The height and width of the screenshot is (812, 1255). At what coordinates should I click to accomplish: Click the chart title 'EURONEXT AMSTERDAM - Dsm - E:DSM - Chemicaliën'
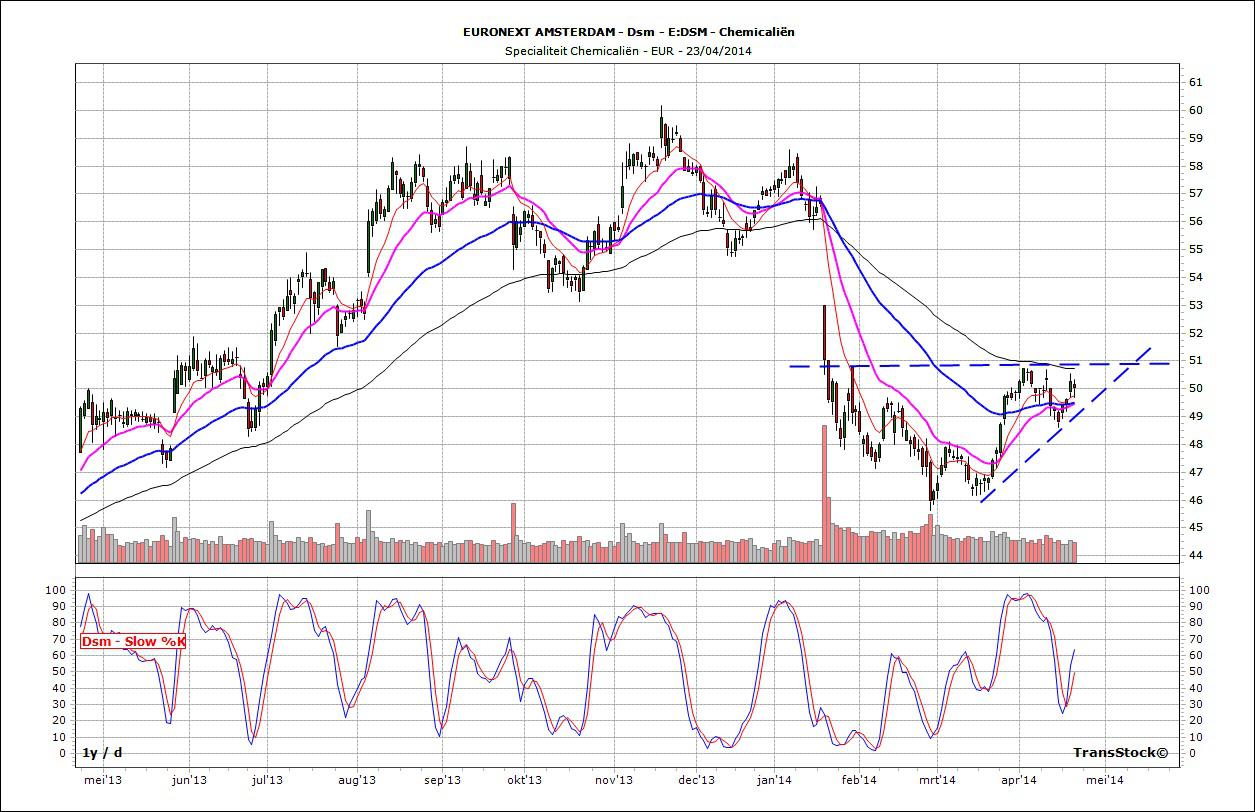(x=629, y=32)
